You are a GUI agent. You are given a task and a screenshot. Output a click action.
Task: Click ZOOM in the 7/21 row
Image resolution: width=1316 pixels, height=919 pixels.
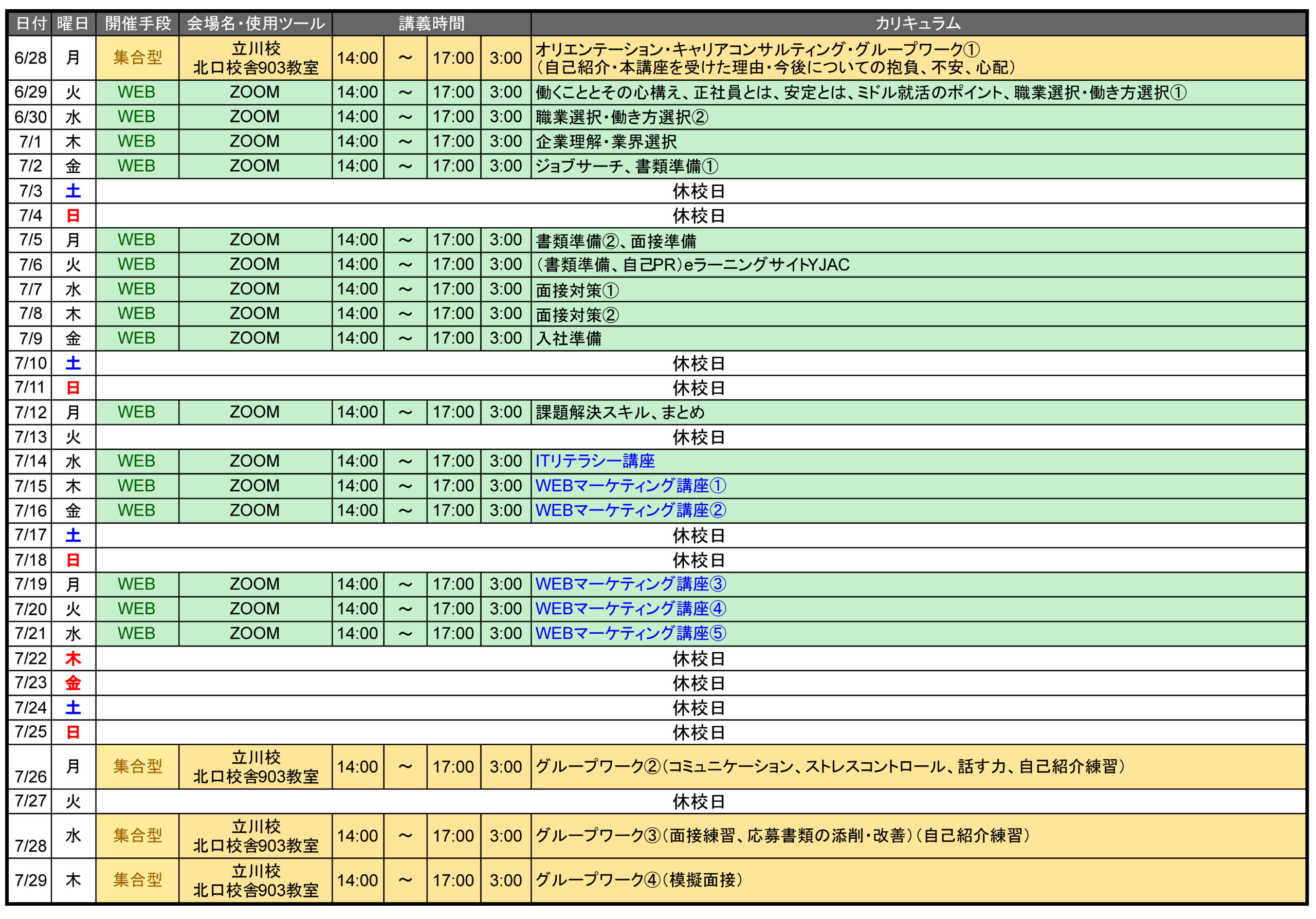coord(255,634)
